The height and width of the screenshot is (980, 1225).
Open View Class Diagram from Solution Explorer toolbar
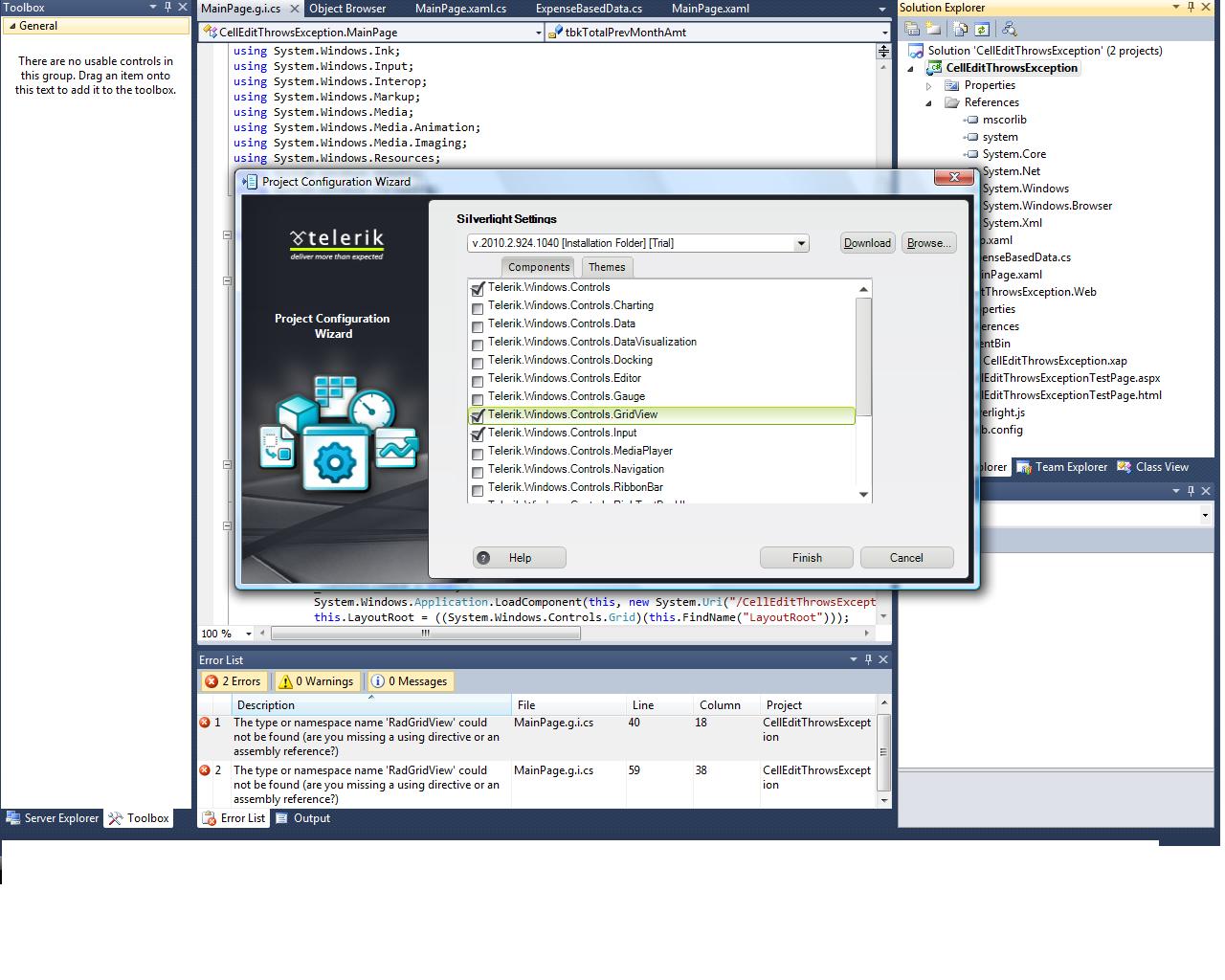pyautogui.click(x=1009, y=30)
